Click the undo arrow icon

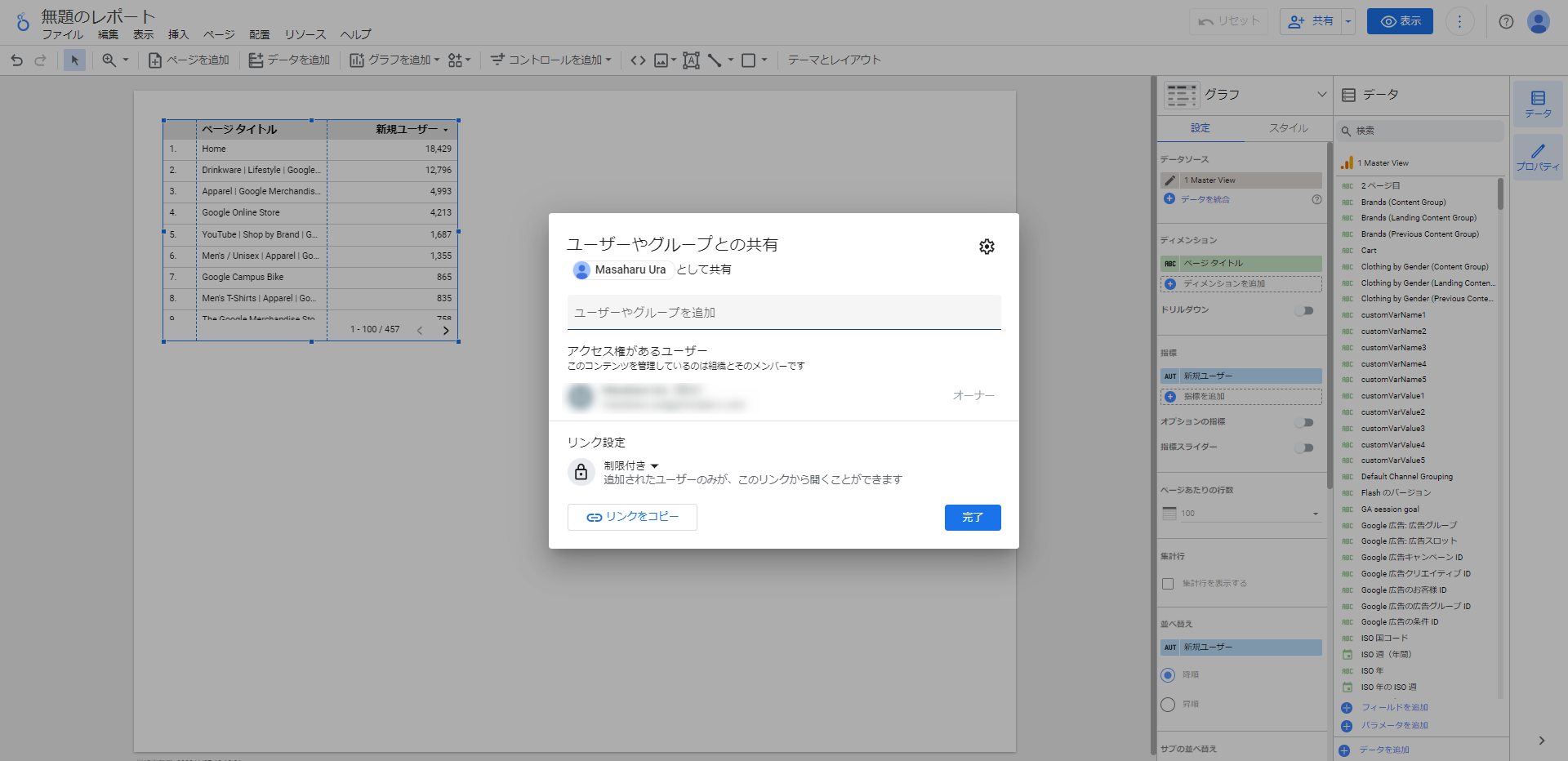pyautogui.click(x=16, y=60)
